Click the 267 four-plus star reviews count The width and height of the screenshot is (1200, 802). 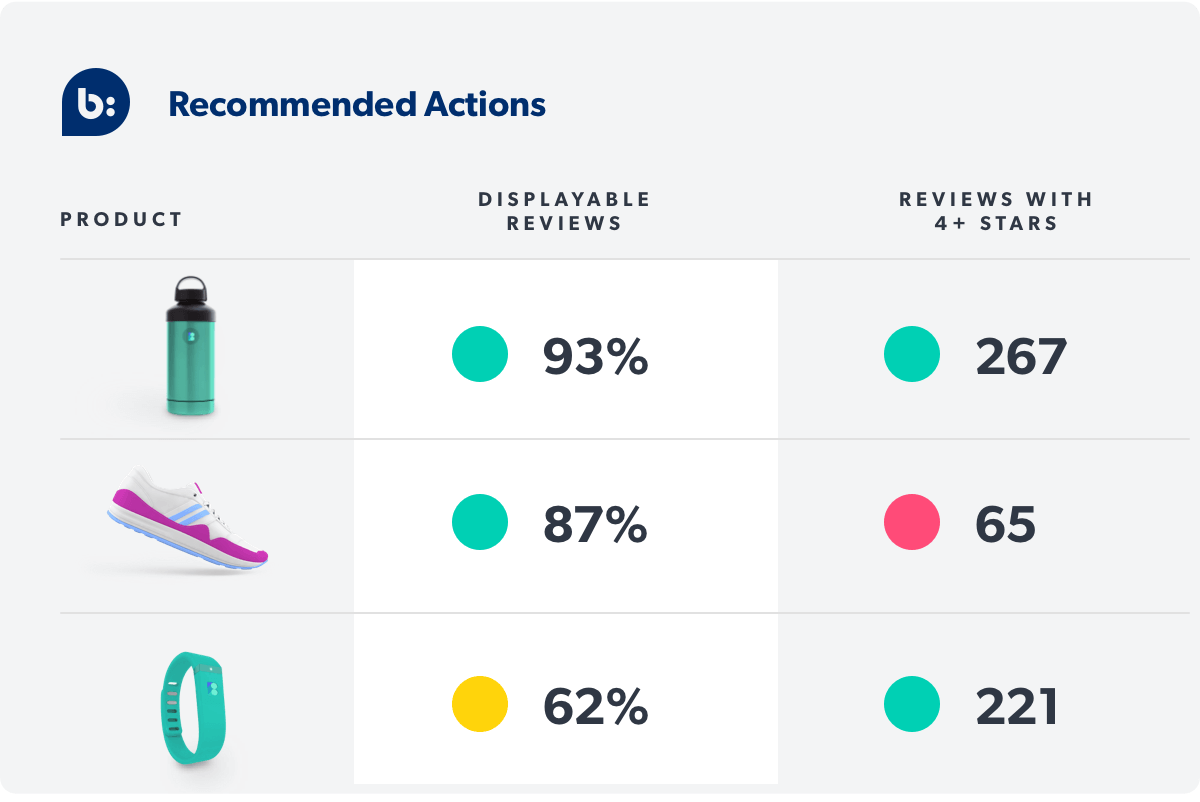(x=1021, y=356)
